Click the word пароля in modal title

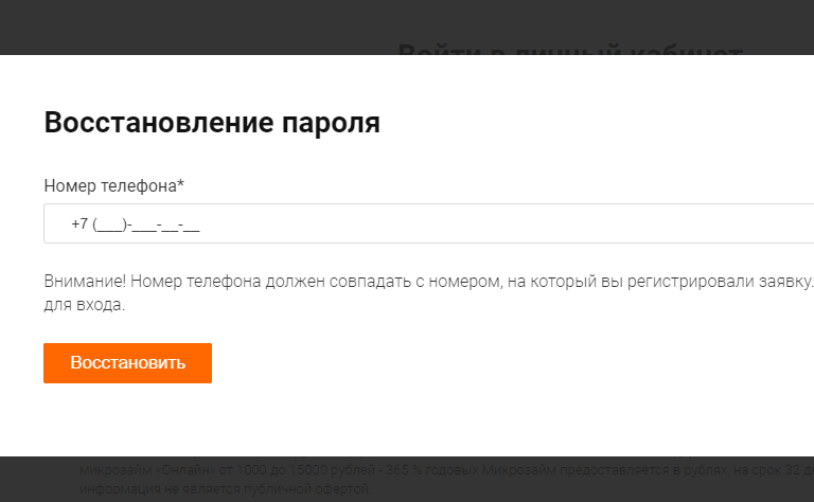[331, 124]
